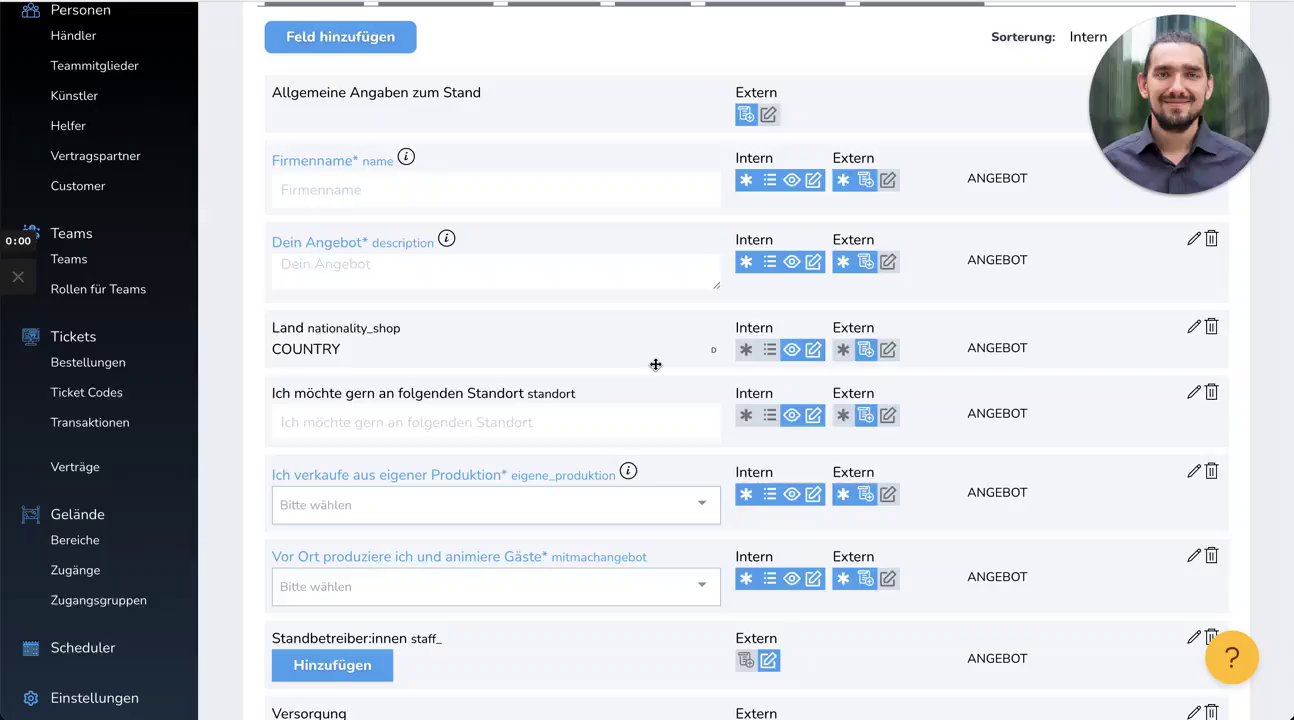Change the Sortierung Intern selection
The image size is (1294, 720).
tap(1087, 37)
